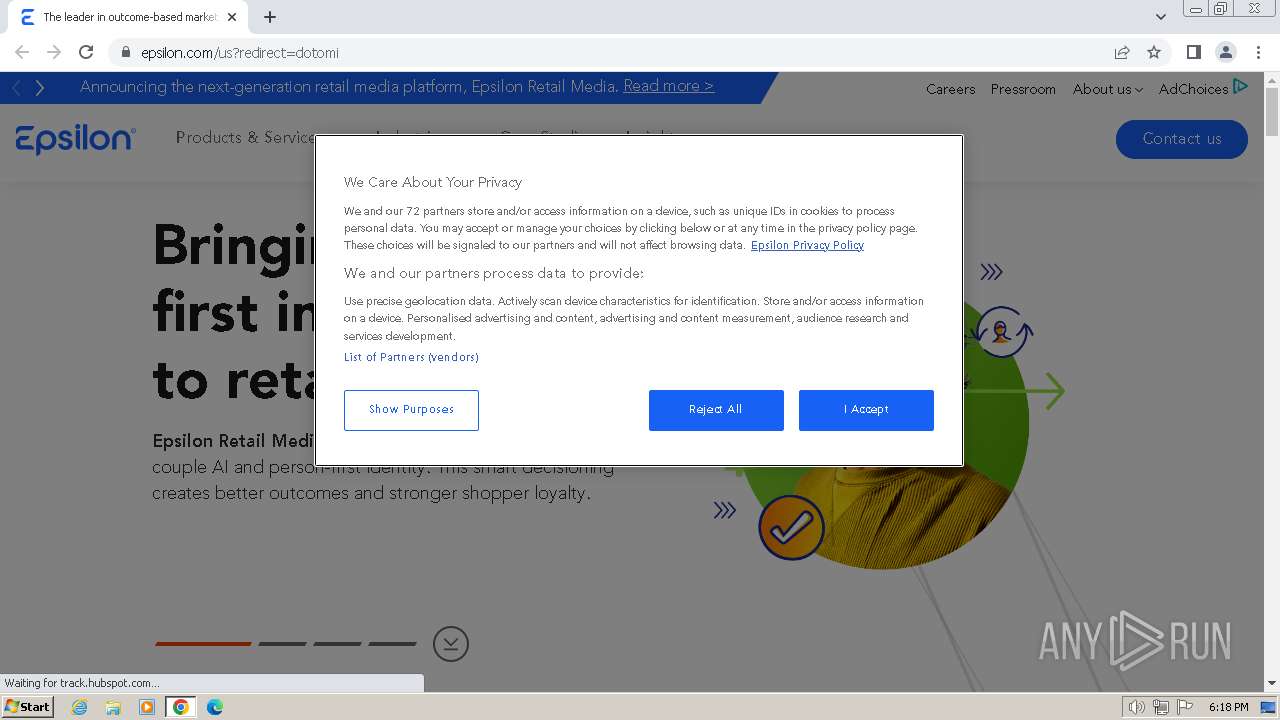This screenshot has width=1280, height=720.
Task: Select Chrome in the taskbar
Action: (x=181, y=707)
